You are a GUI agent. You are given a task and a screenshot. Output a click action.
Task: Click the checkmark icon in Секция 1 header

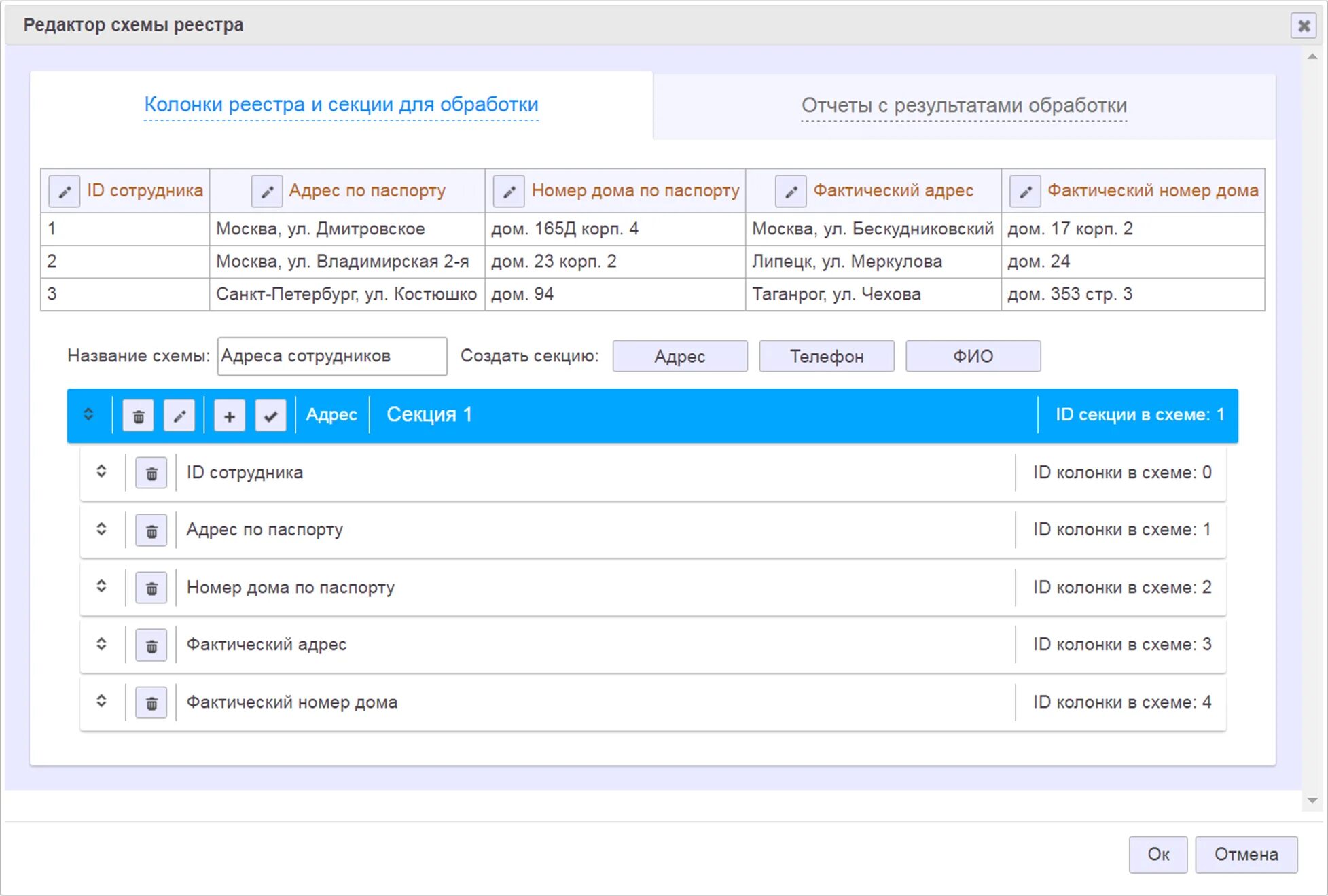(x=270, y=416)
